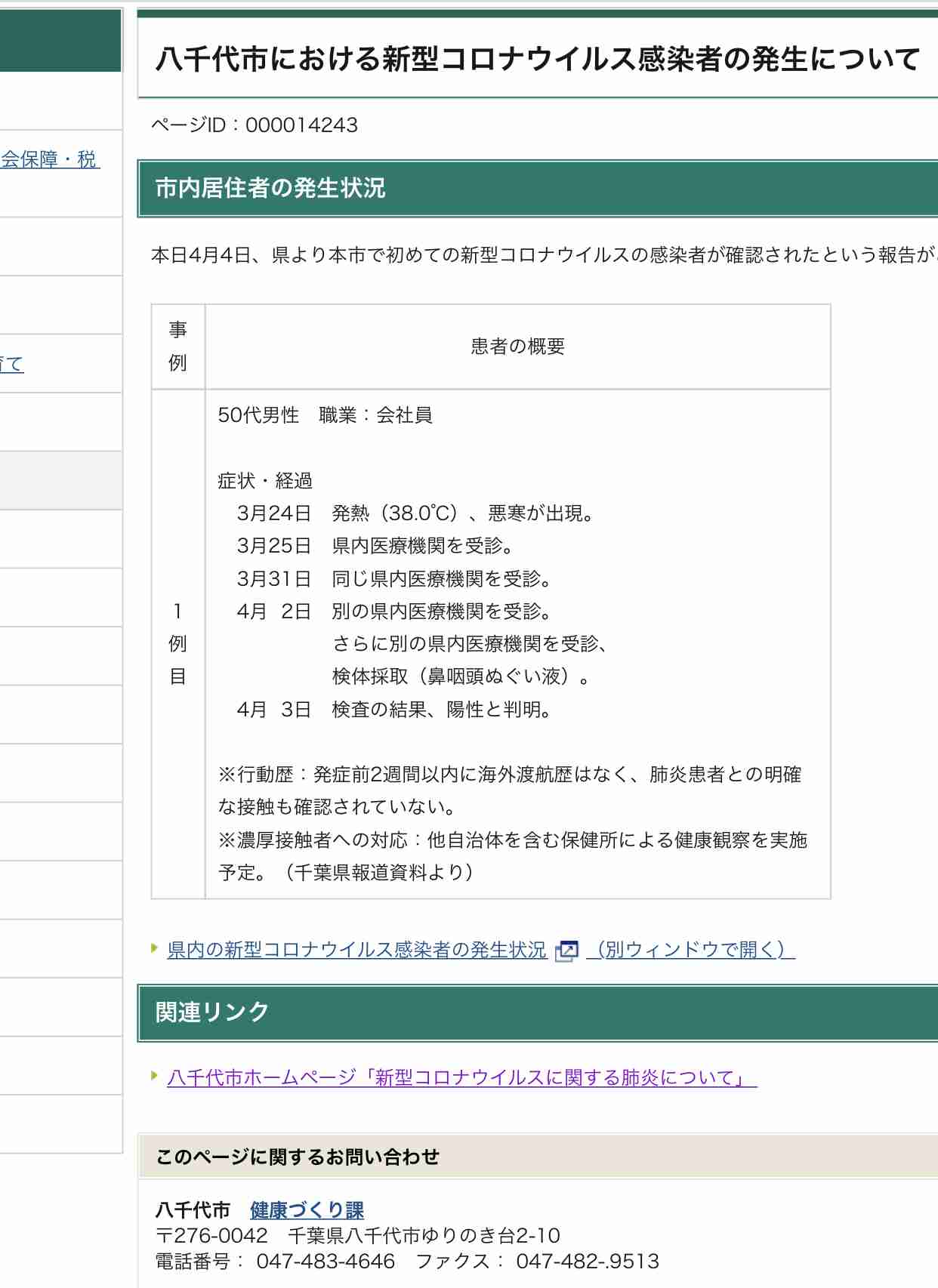This screenshot has width=938, height=1288.
Task: Click the arrow bullet before the 八千代市ホームページ link
Action: (x=155, y=1075)
